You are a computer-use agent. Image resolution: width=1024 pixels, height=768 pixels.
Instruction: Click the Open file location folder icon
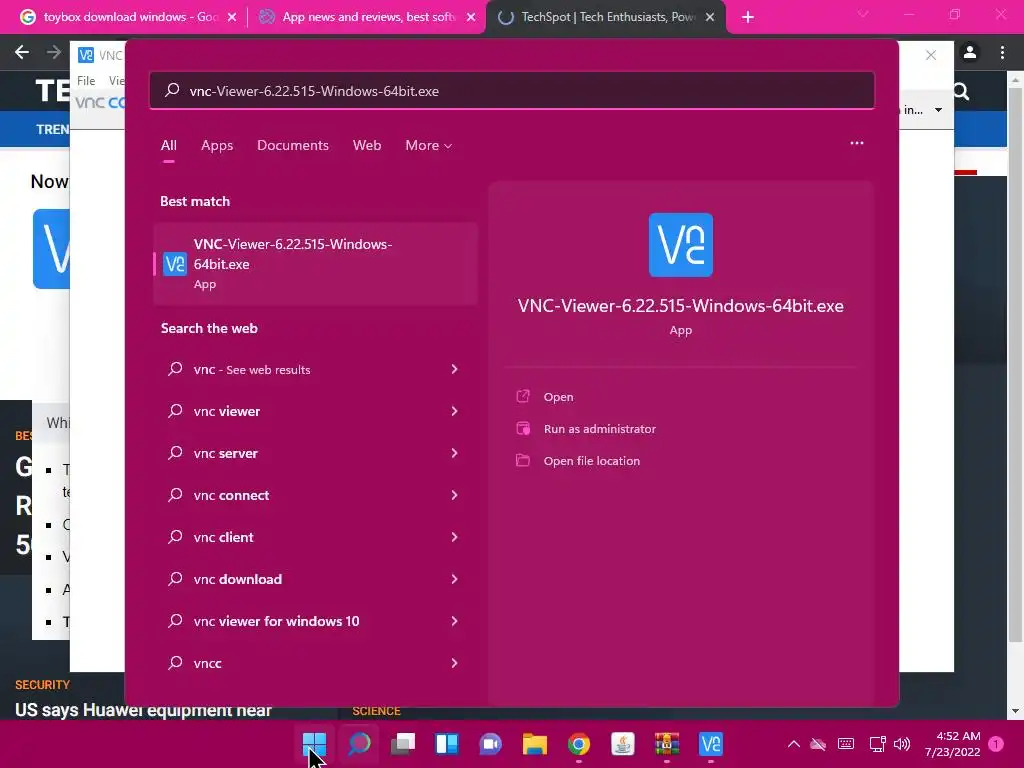pos(523,460)
